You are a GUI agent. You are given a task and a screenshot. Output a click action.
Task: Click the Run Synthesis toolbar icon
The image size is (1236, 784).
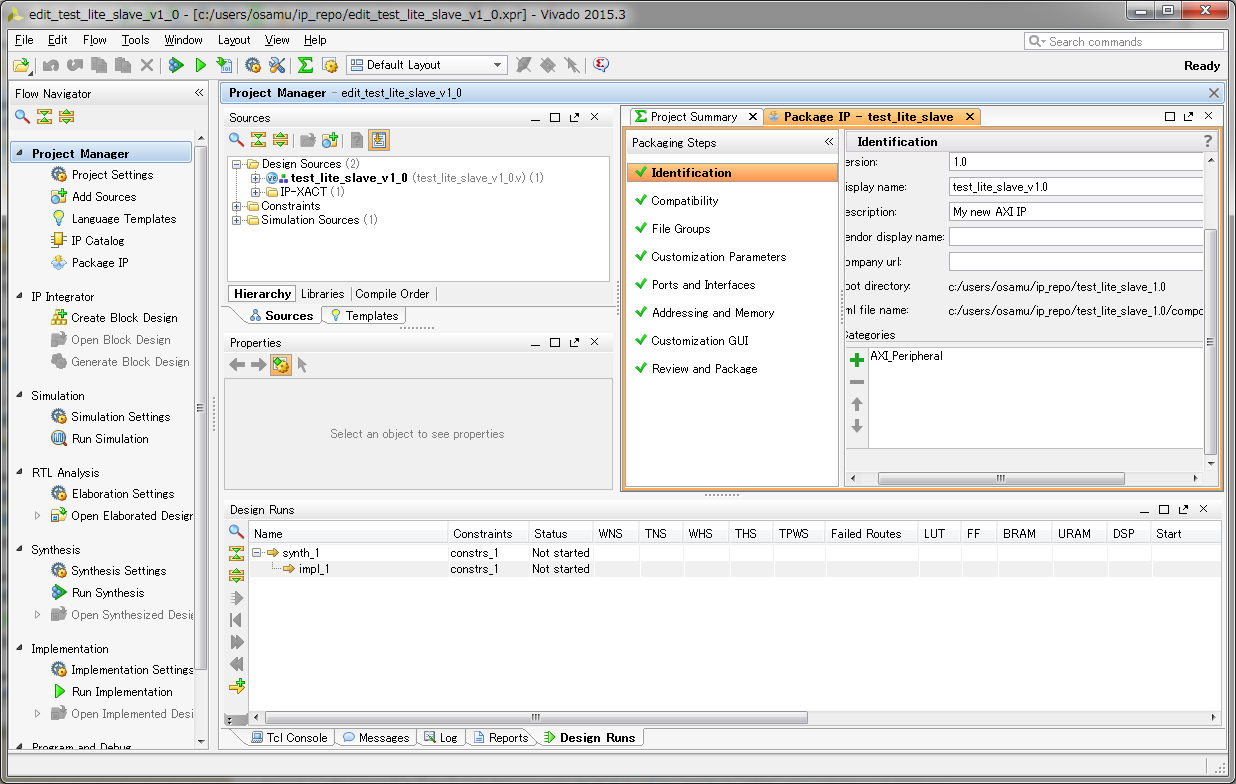[x=176, y=65]
